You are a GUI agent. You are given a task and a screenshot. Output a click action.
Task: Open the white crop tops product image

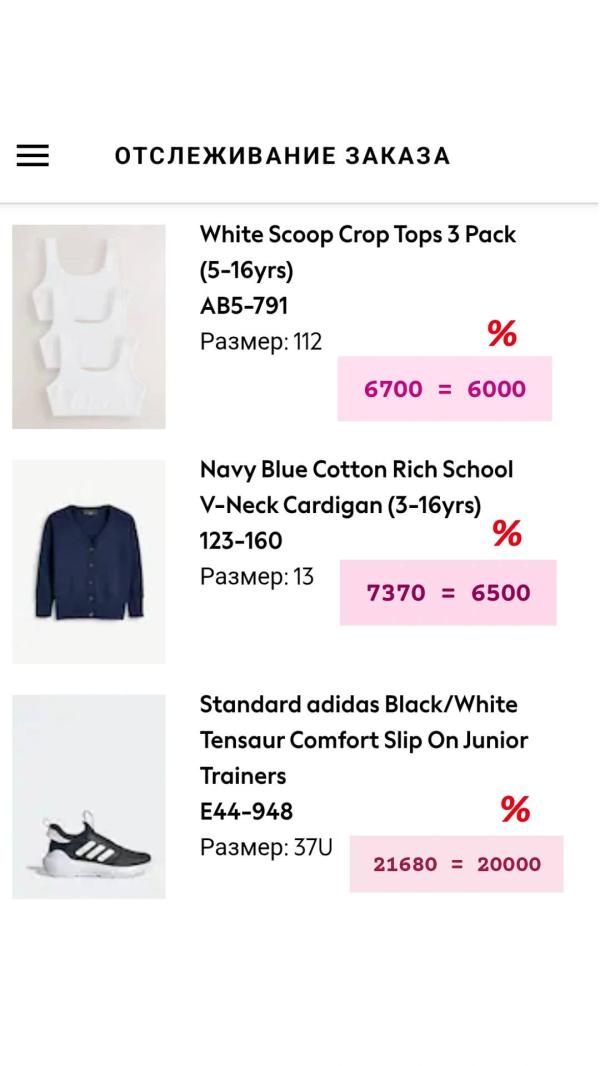point(89,327)
